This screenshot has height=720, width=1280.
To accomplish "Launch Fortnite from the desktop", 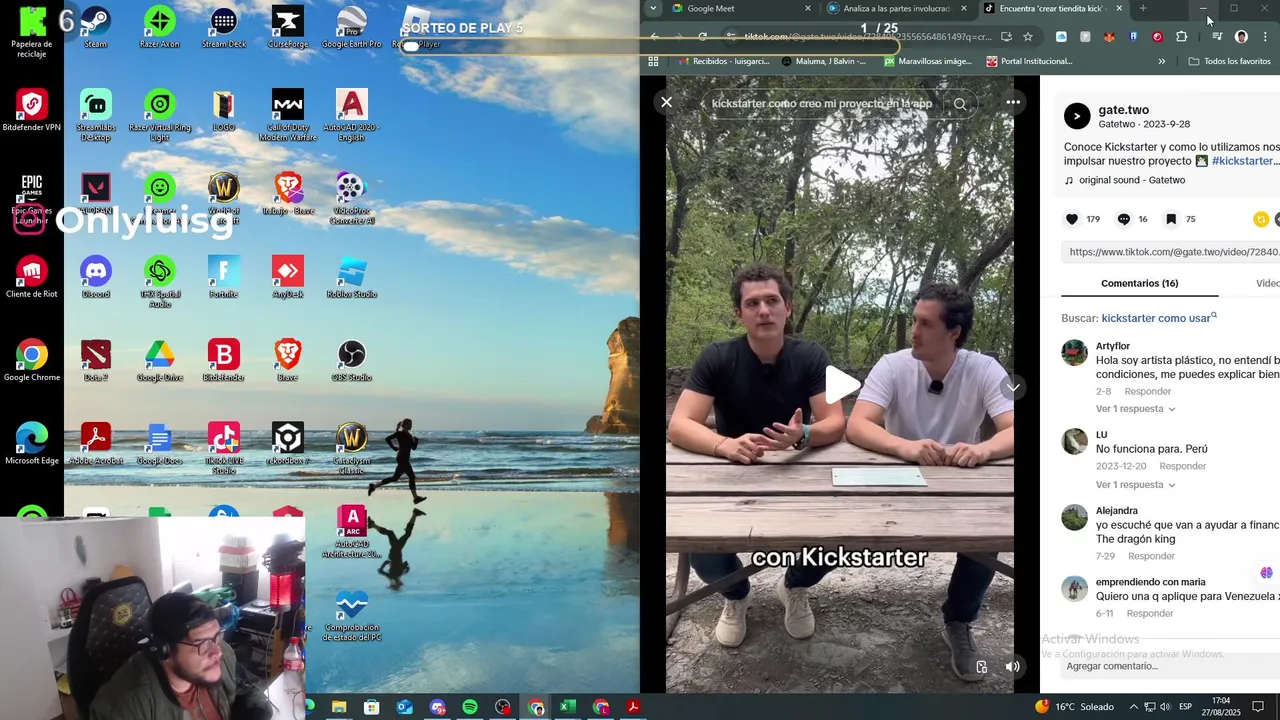I will pos(224,277).
